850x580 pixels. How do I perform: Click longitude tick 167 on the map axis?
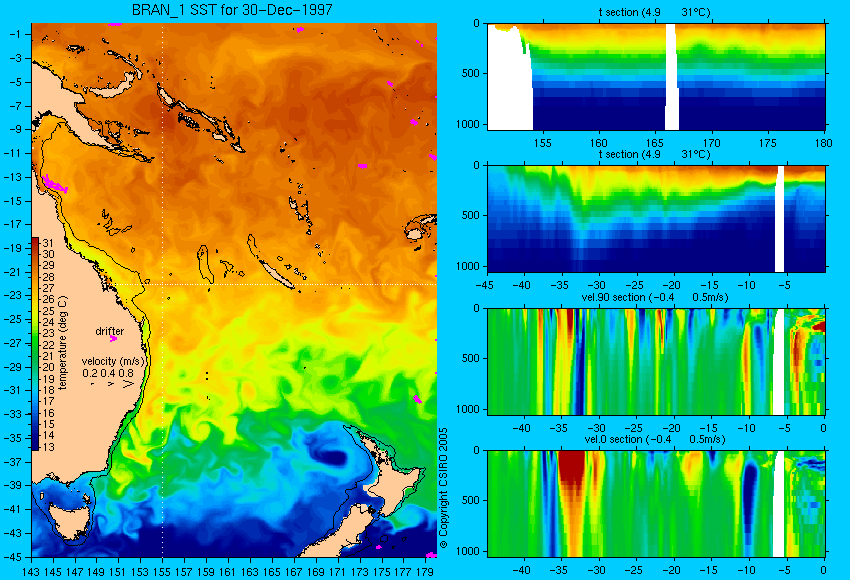pyautogui.click(x=293, y=571)
